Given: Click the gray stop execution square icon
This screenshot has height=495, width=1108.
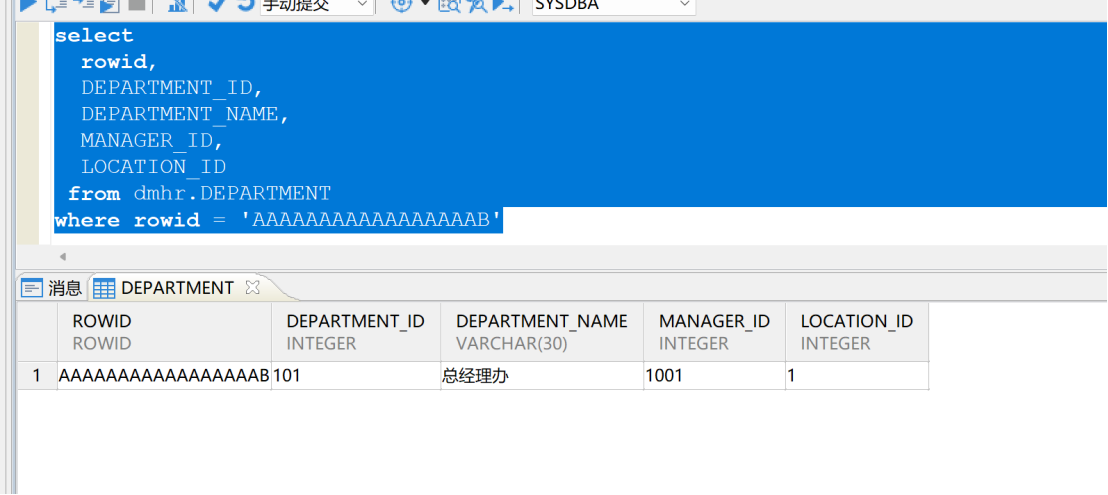Looking at the screenshot, I should (x=136, y=5).
